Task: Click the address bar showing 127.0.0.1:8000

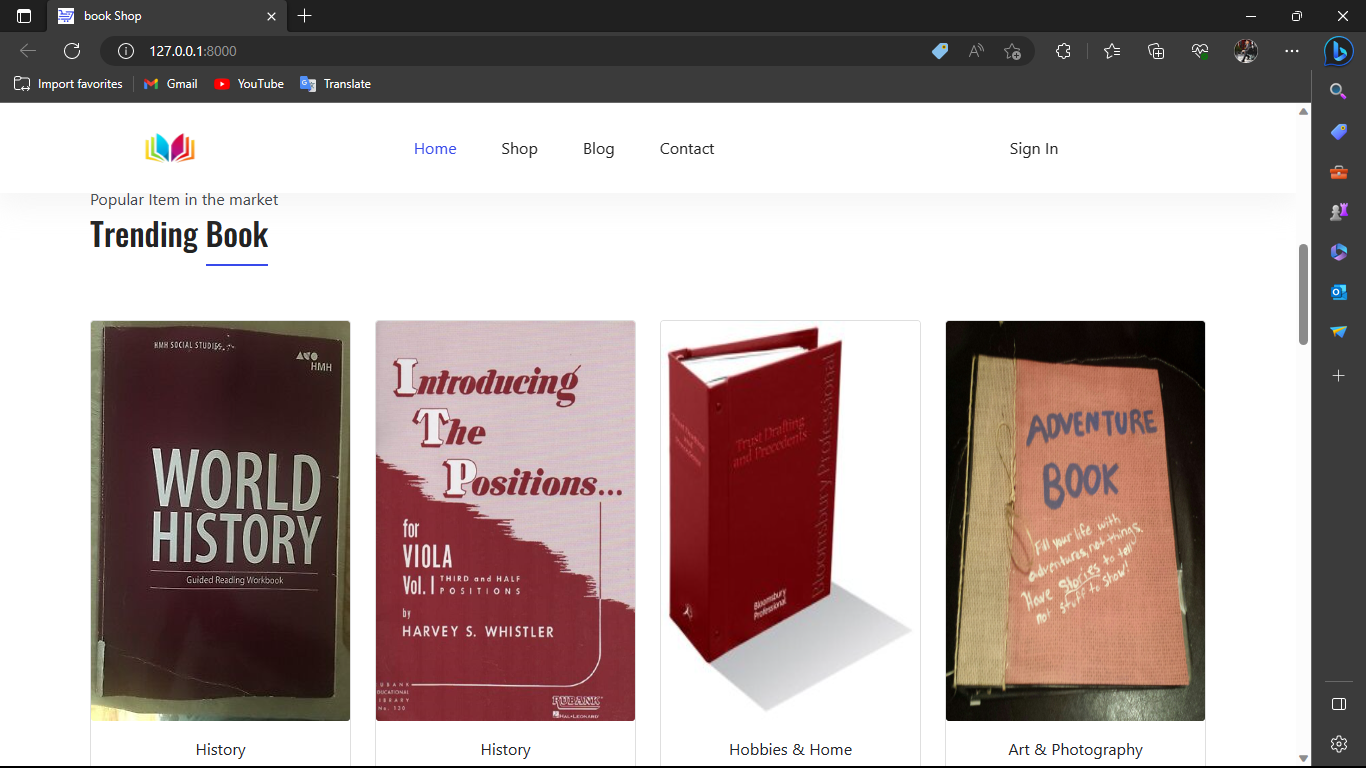Action: (500, 51)
